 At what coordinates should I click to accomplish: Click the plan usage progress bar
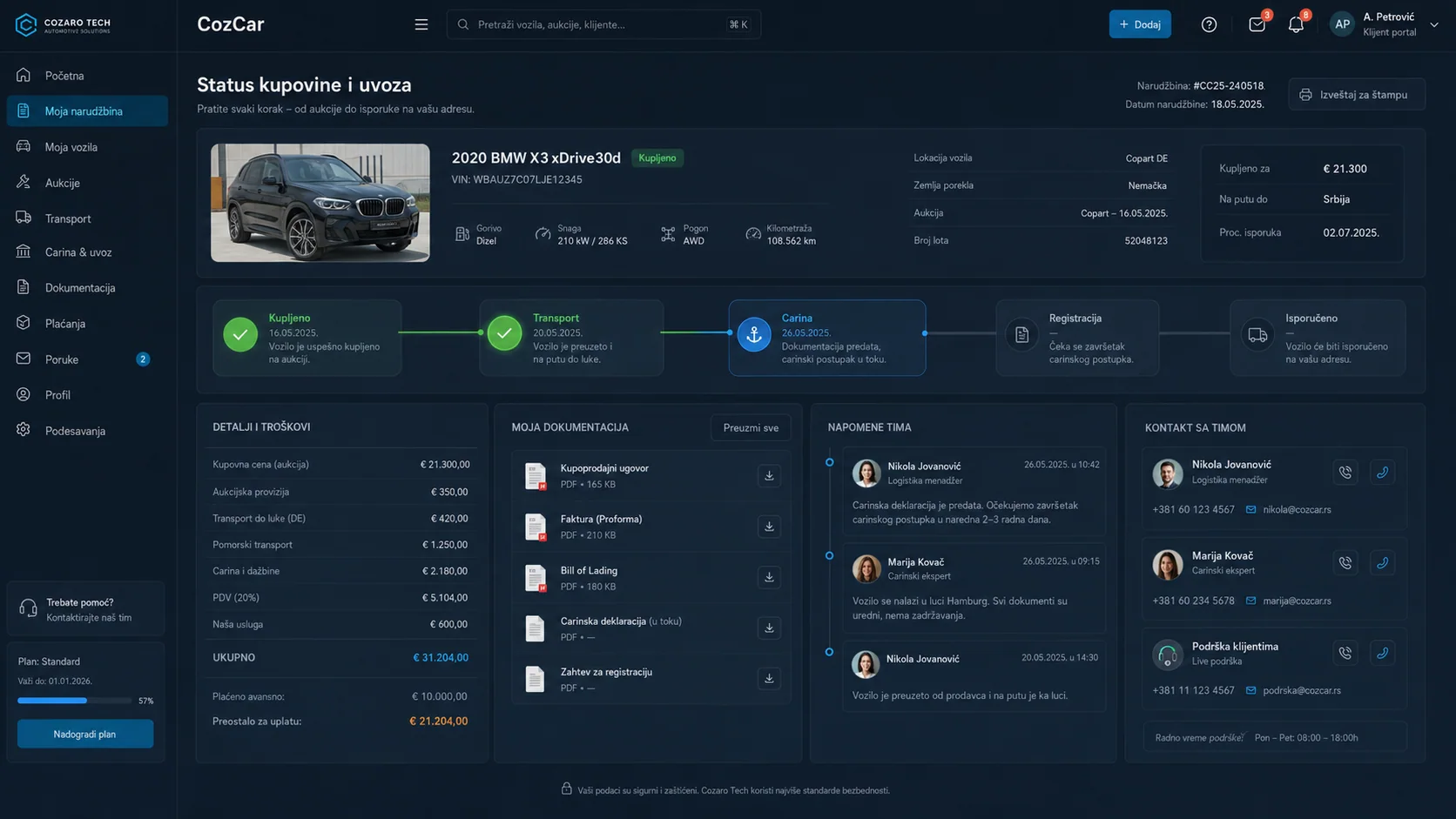point(75,701)
